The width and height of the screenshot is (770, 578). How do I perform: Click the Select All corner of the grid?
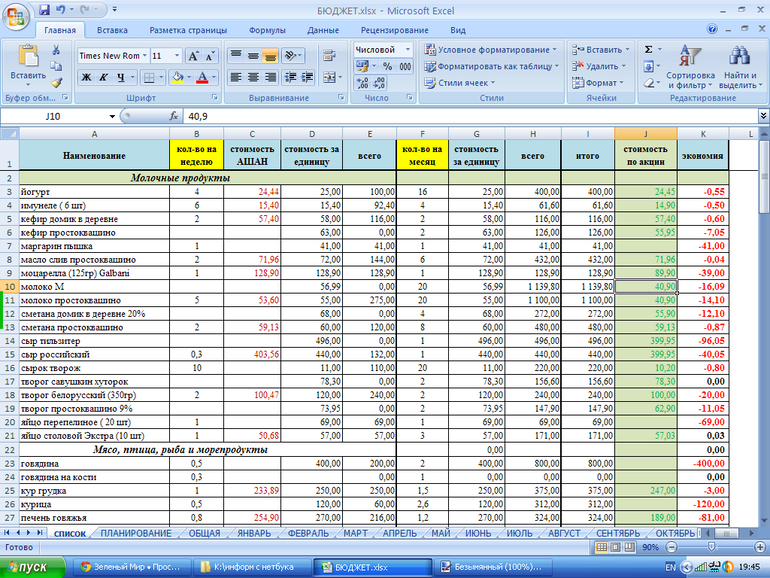coord(9,134)
